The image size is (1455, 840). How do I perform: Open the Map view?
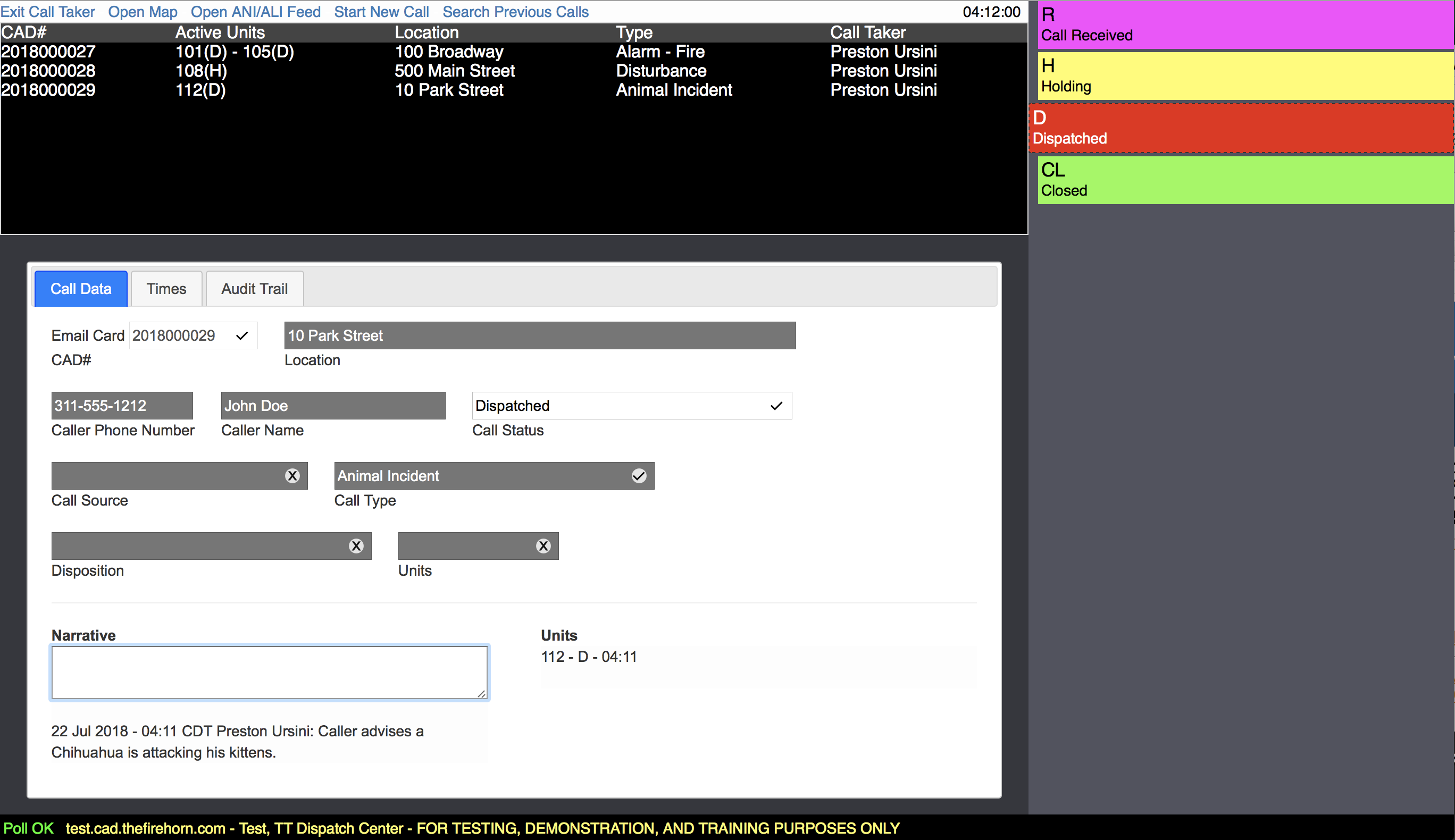click(x=143, y=11)
